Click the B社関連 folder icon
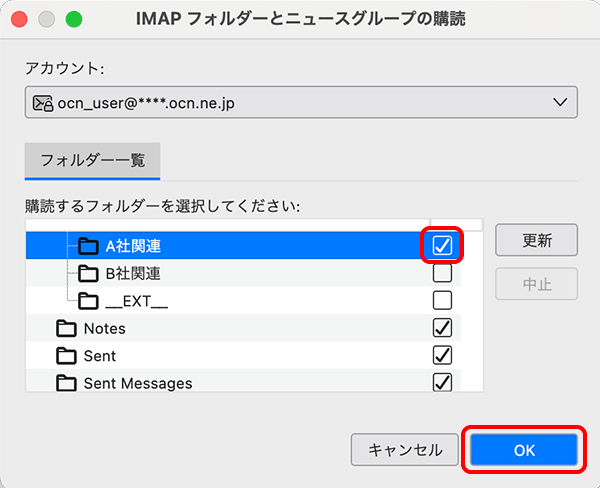The height and width of the screenshot is (488, 600). [x=88, y=273]
